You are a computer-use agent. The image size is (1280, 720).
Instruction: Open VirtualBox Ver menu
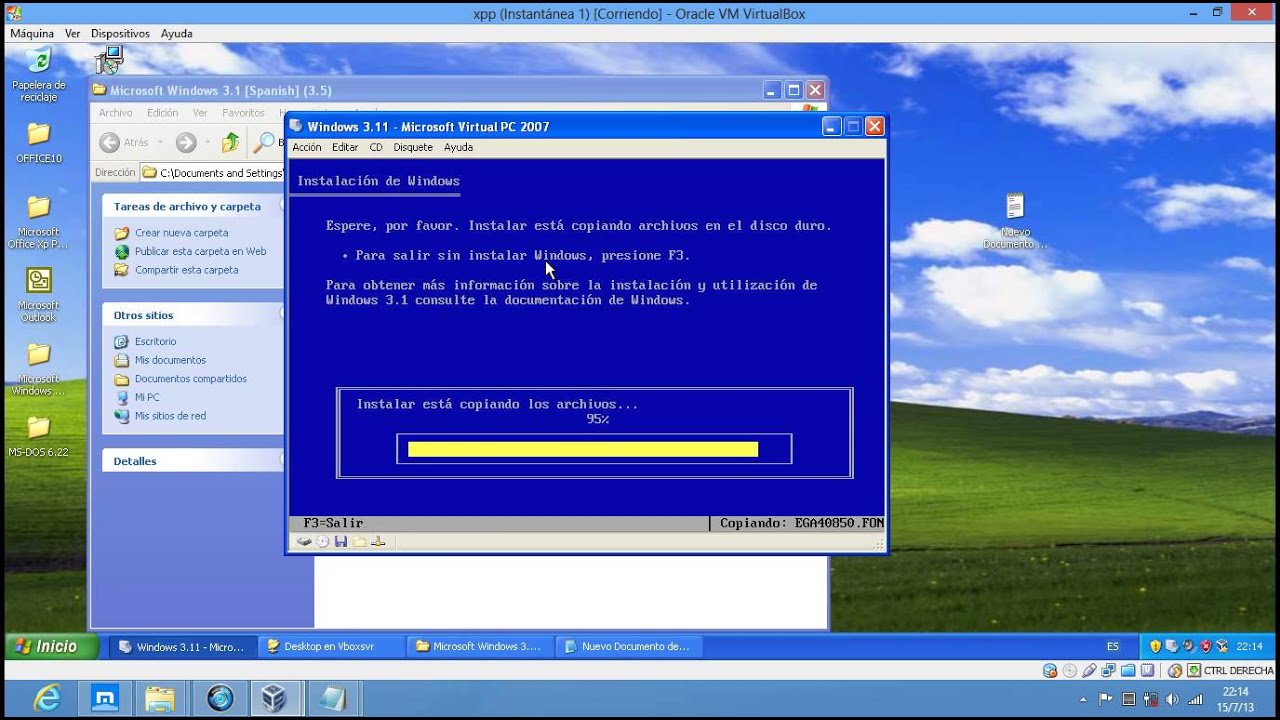click(72, 33)
